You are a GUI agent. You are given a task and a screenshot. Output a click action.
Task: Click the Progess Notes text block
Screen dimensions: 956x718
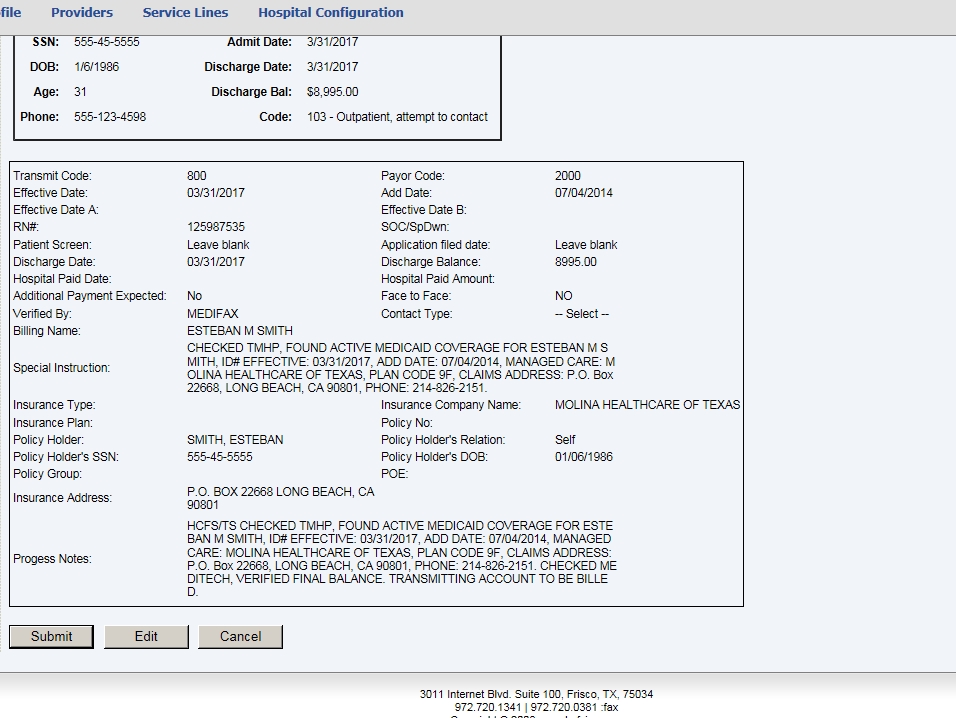[401, 558]
